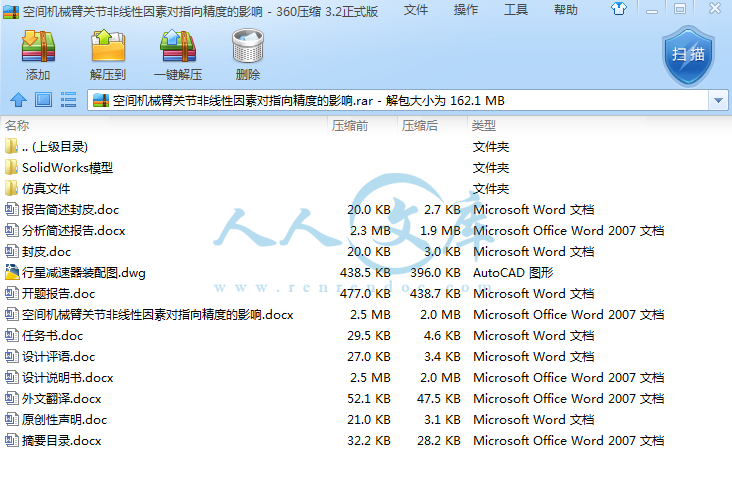Click the Word icon of 封皮.doc
This screenshot has height=488, width=732.
click(x=12, y=251)
